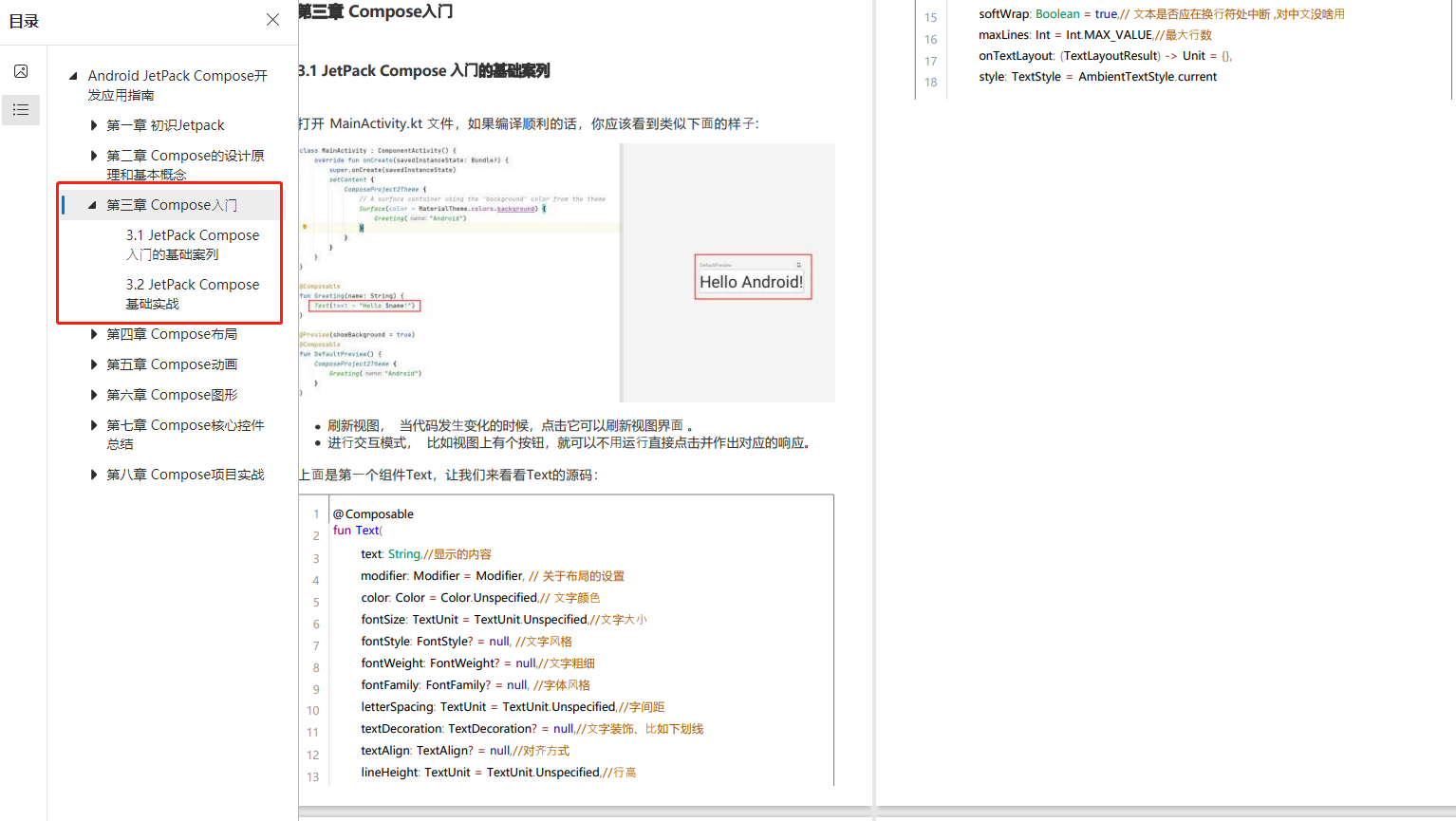1456x821 pixels.
Task: Click the lineHeight: TextUnit code line
Action: pyautogui.click(x=498, y=773)
